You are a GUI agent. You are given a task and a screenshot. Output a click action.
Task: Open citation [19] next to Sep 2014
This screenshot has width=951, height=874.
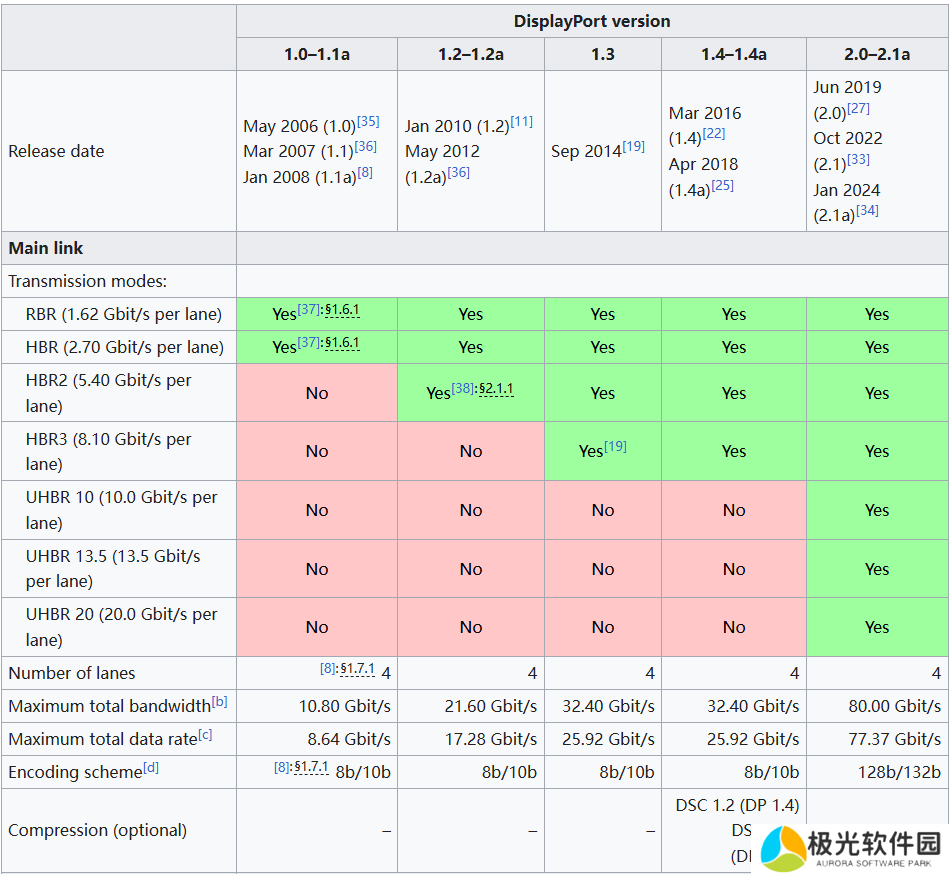click(x=633, y=147)
